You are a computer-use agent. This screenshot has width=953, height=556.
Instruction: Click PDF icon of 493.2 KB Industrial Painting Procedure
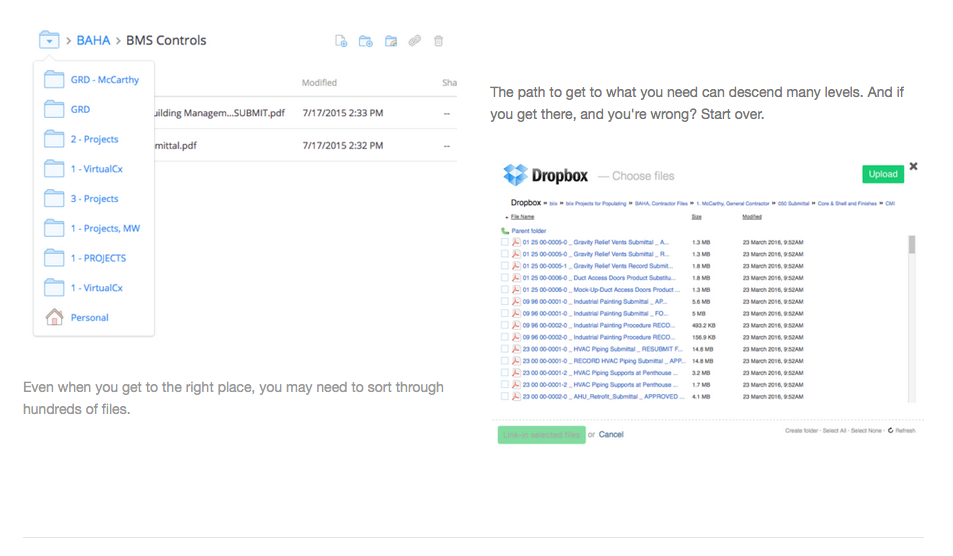516,325
